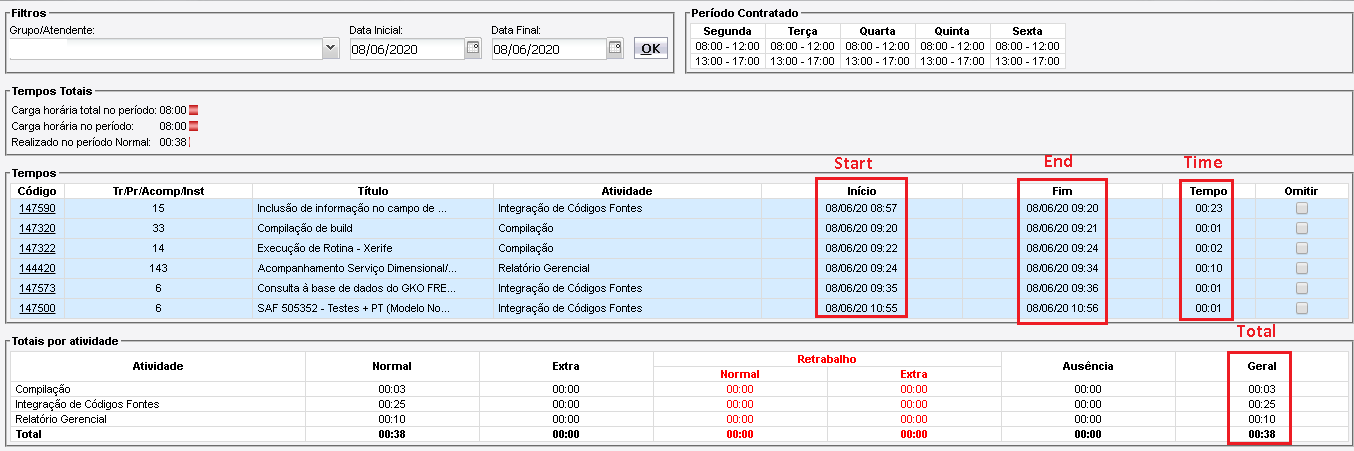This screenshot has width=1354, height=451.
Task: Click value 143 in Tr/Pr/Acomp/Inst column
Action: click(158, 268)
